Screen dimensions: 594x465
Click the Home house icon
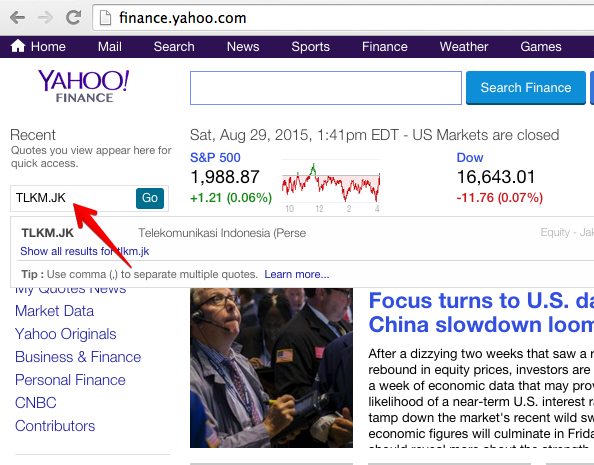click(18, 46)
